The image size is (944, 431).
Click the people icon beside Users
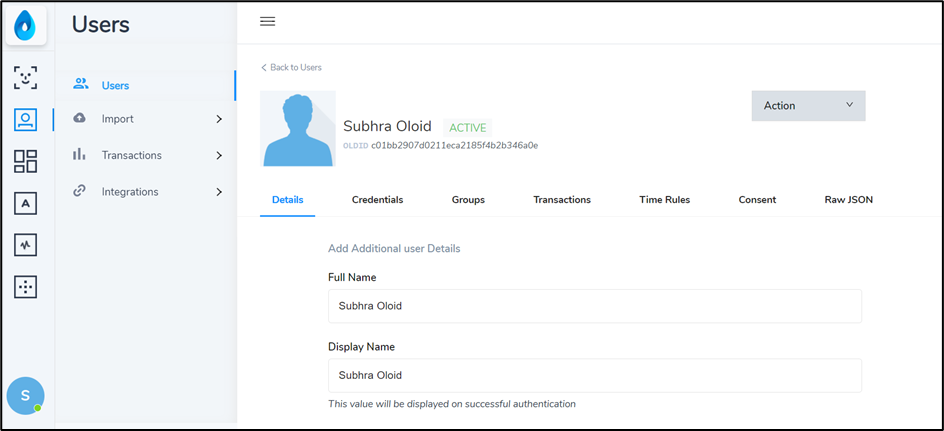click(80, 84)
